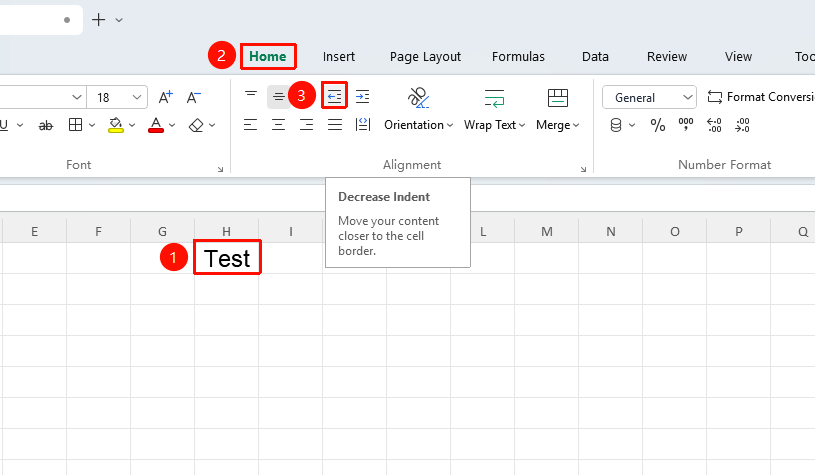Toggle middle vertical alignment

[279, 97]
